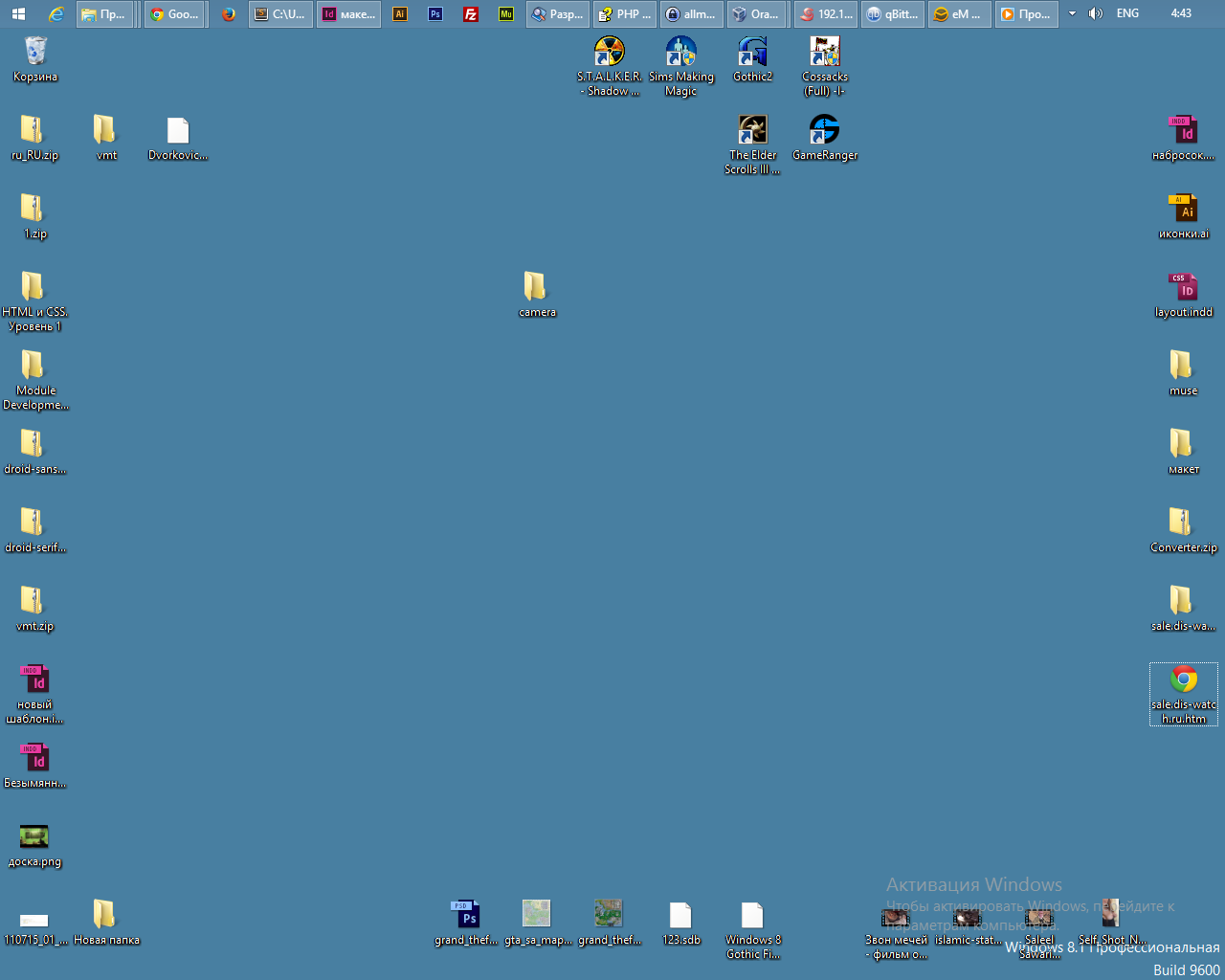Click the Windows Start button

(18, 14)
